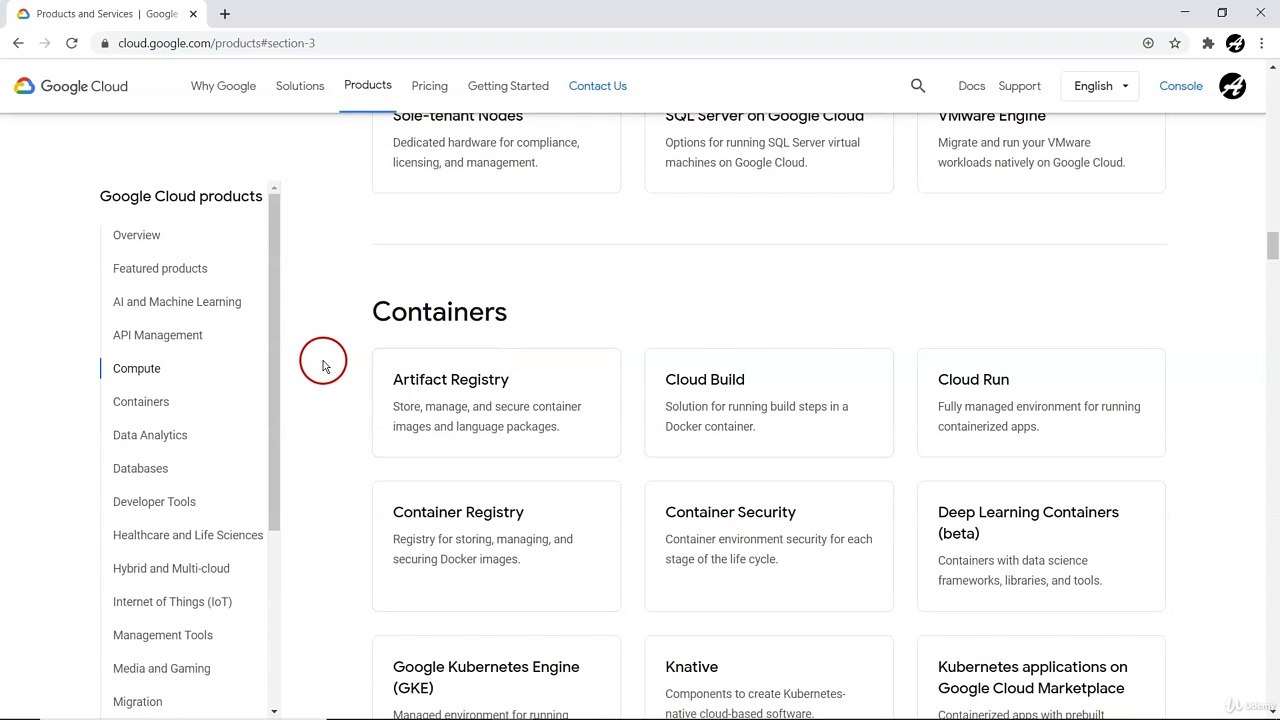This screenshot has height=720, width=1280.
Task: Open the Container Security card
Action: click(769, 546)
